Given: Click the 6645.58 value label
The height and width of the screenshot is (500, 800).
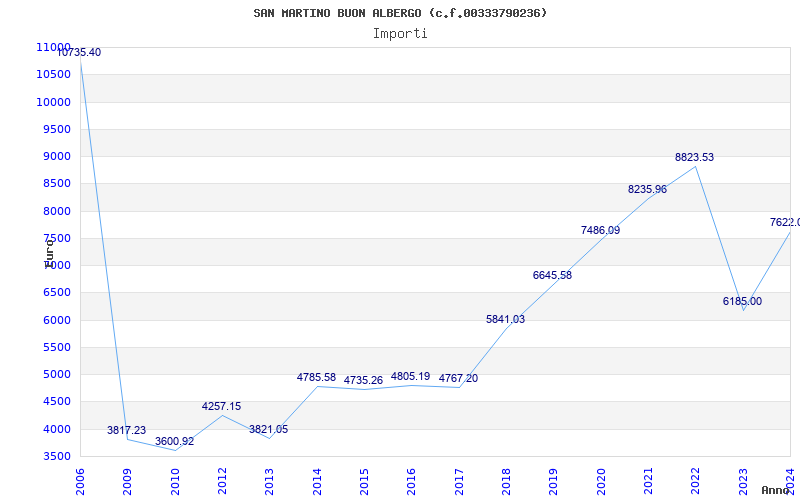Looking at the screenshot, I should pos(552,276).
